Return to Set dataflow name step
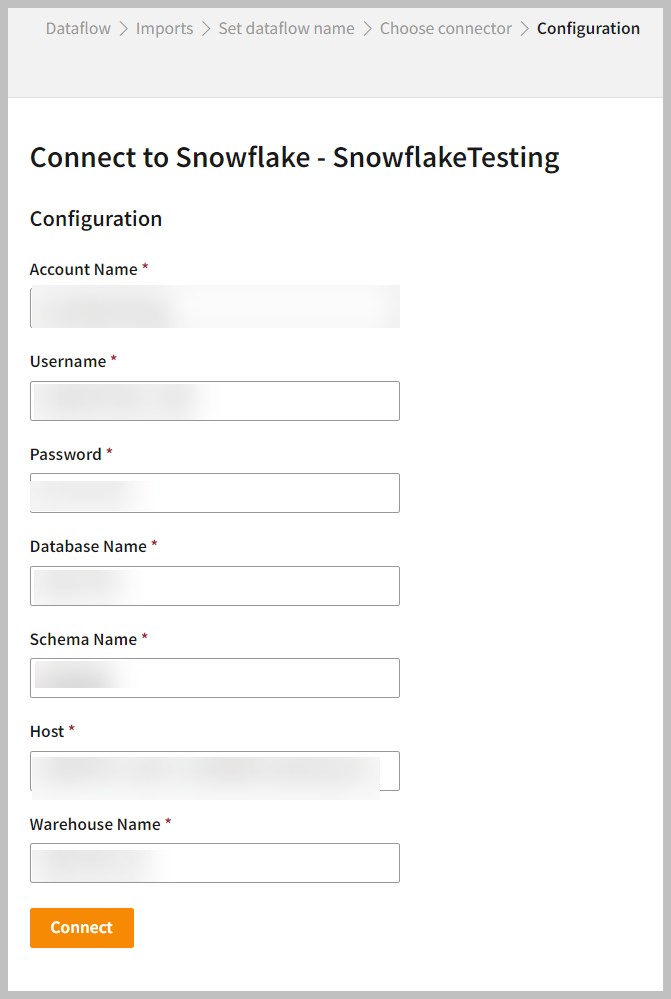This screenshot has height=999, width=671. tap(286, 28)
